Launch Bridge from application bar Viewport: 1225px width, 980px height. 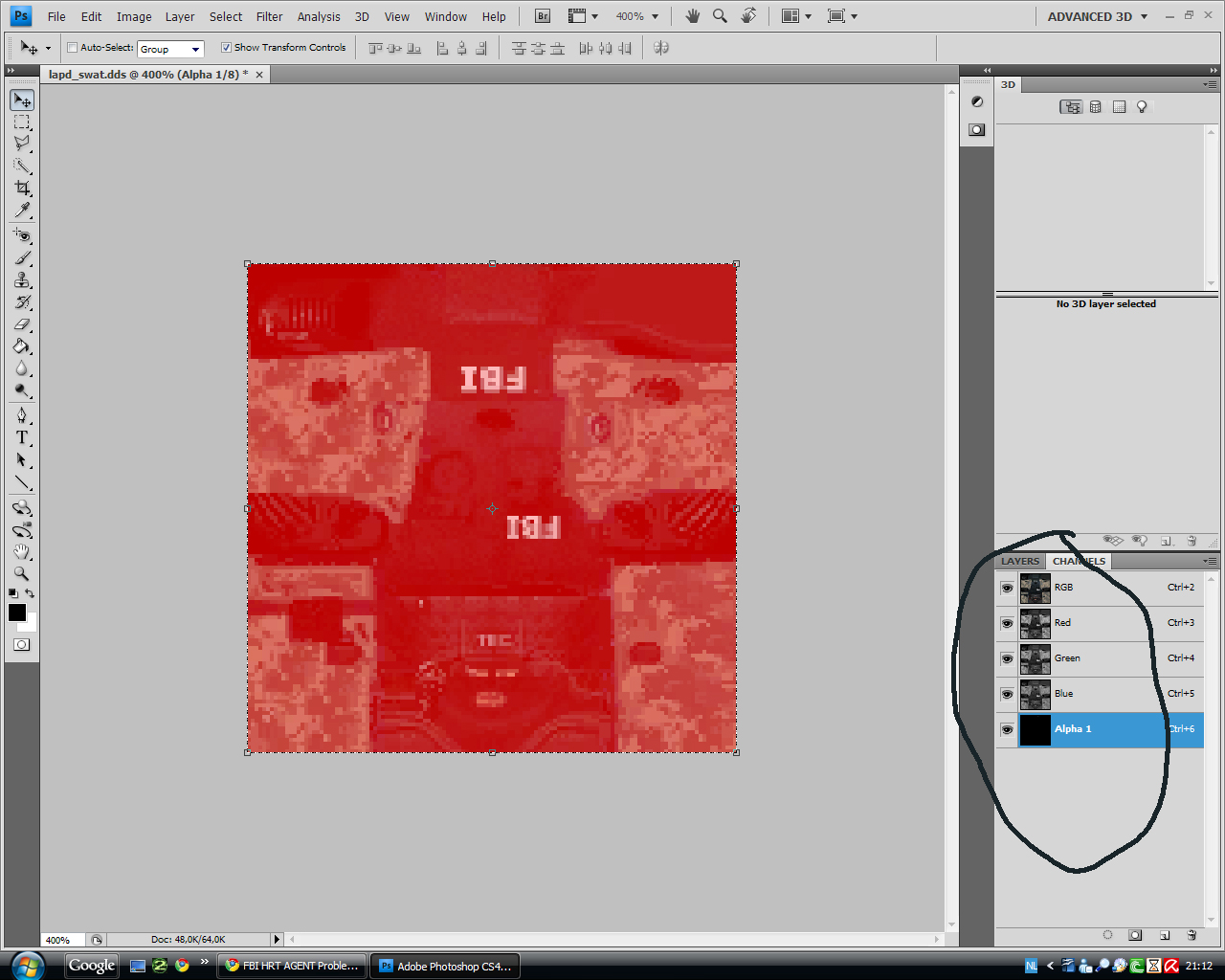(x=543, y=16)
